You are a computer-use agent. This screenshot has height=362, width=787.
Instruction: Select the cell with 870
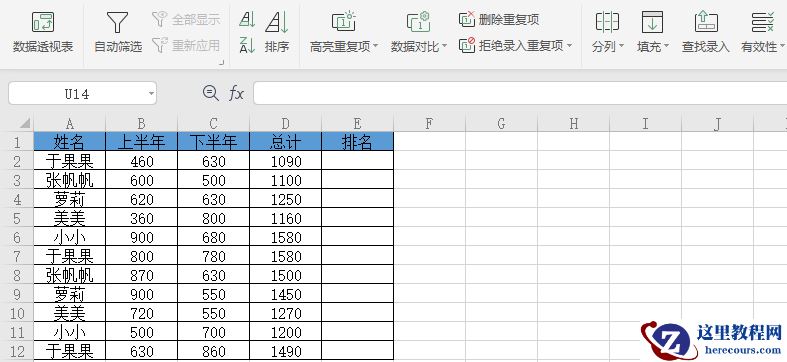[x=142, y=275]
